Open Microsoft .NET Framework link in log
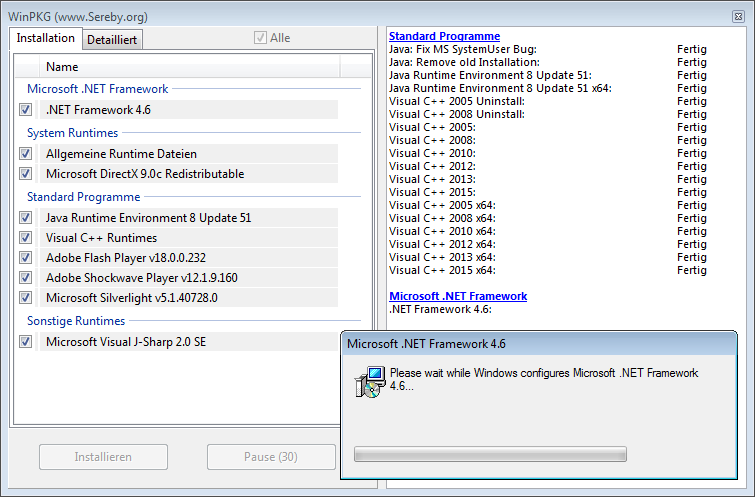Image resolution: width=755 pixels, height=497 pixels. [x=457, y=296]
